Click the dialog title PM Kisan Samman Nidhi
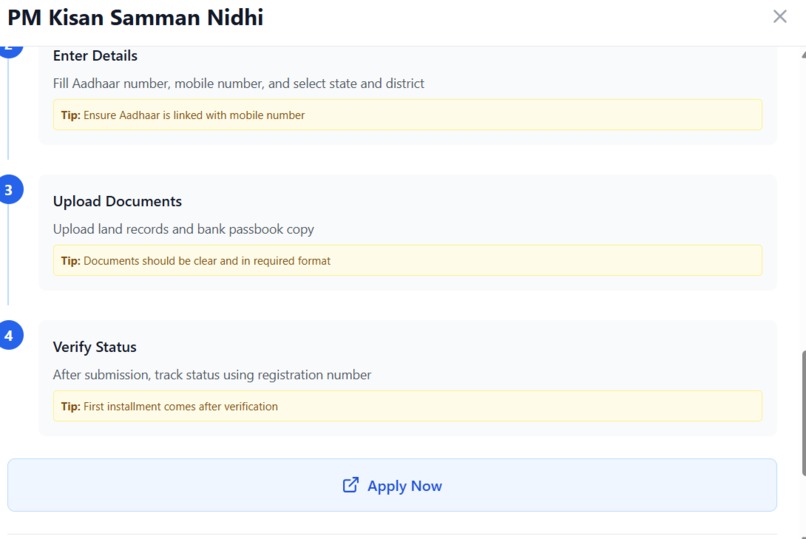 pos(135,17)
